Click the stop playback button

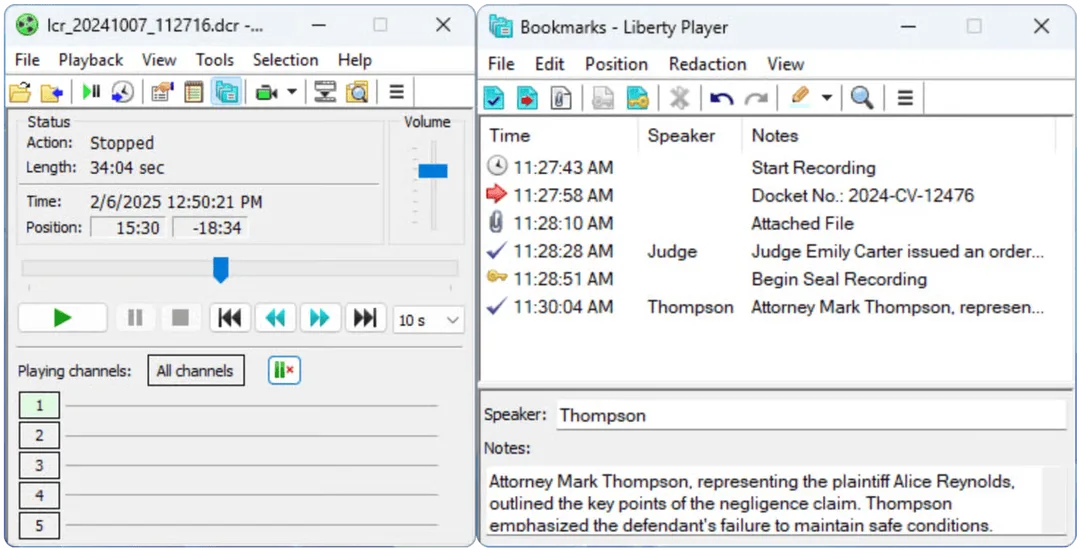(180, 318)
